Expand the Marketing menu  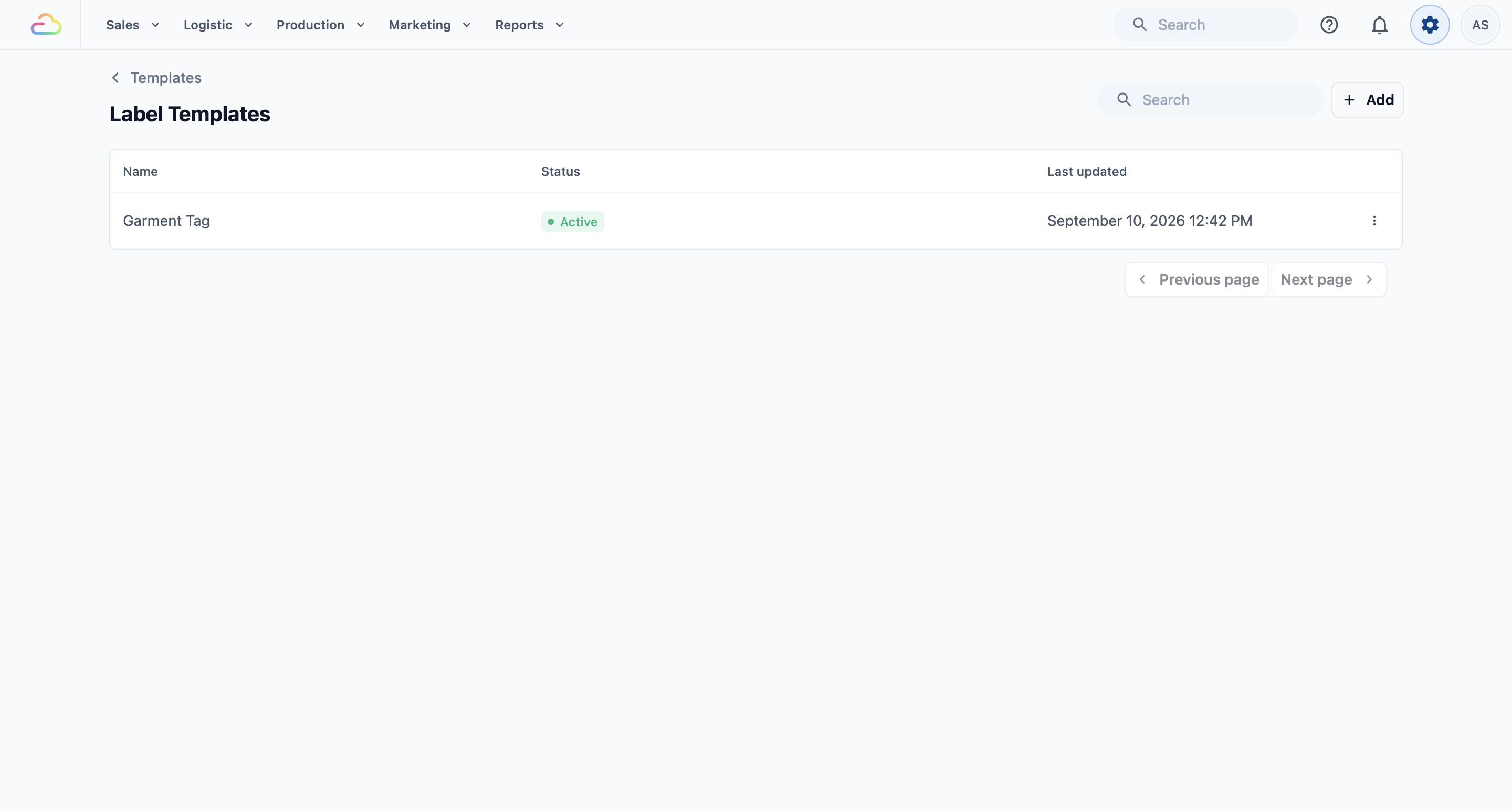429,25
